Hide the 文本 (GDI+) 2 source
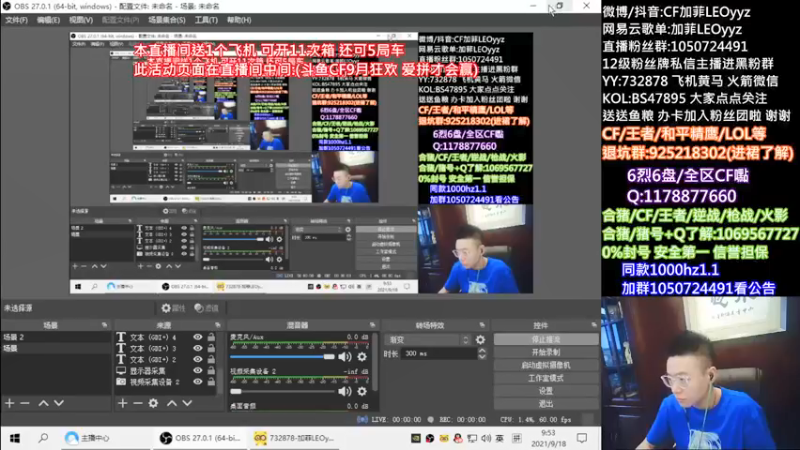This screenshot has width=800, height=450. click(197, 359)
